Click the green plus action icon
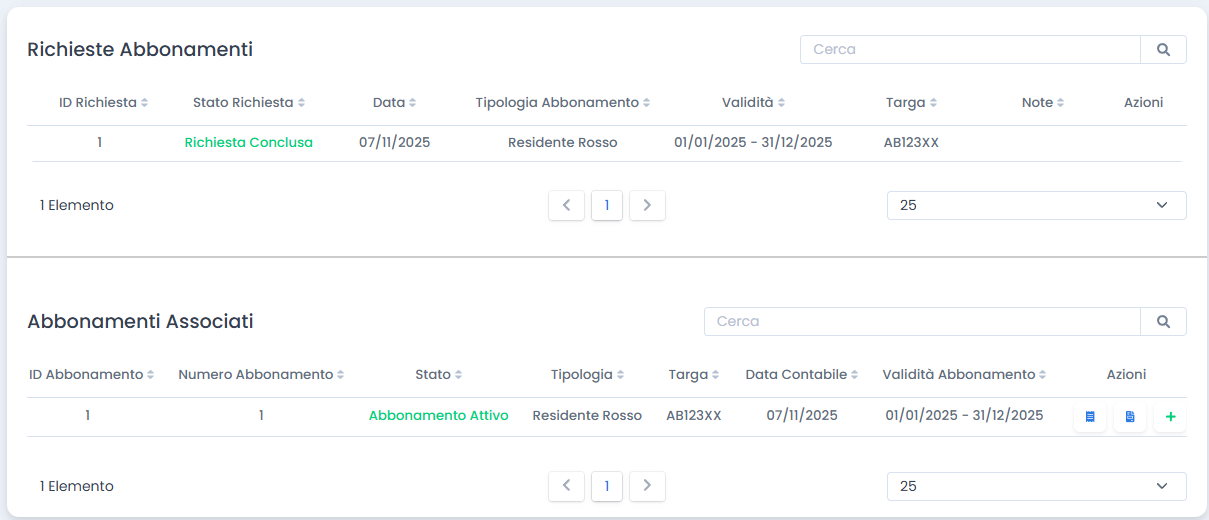The image size is (1209, 520). (1169, 416)
